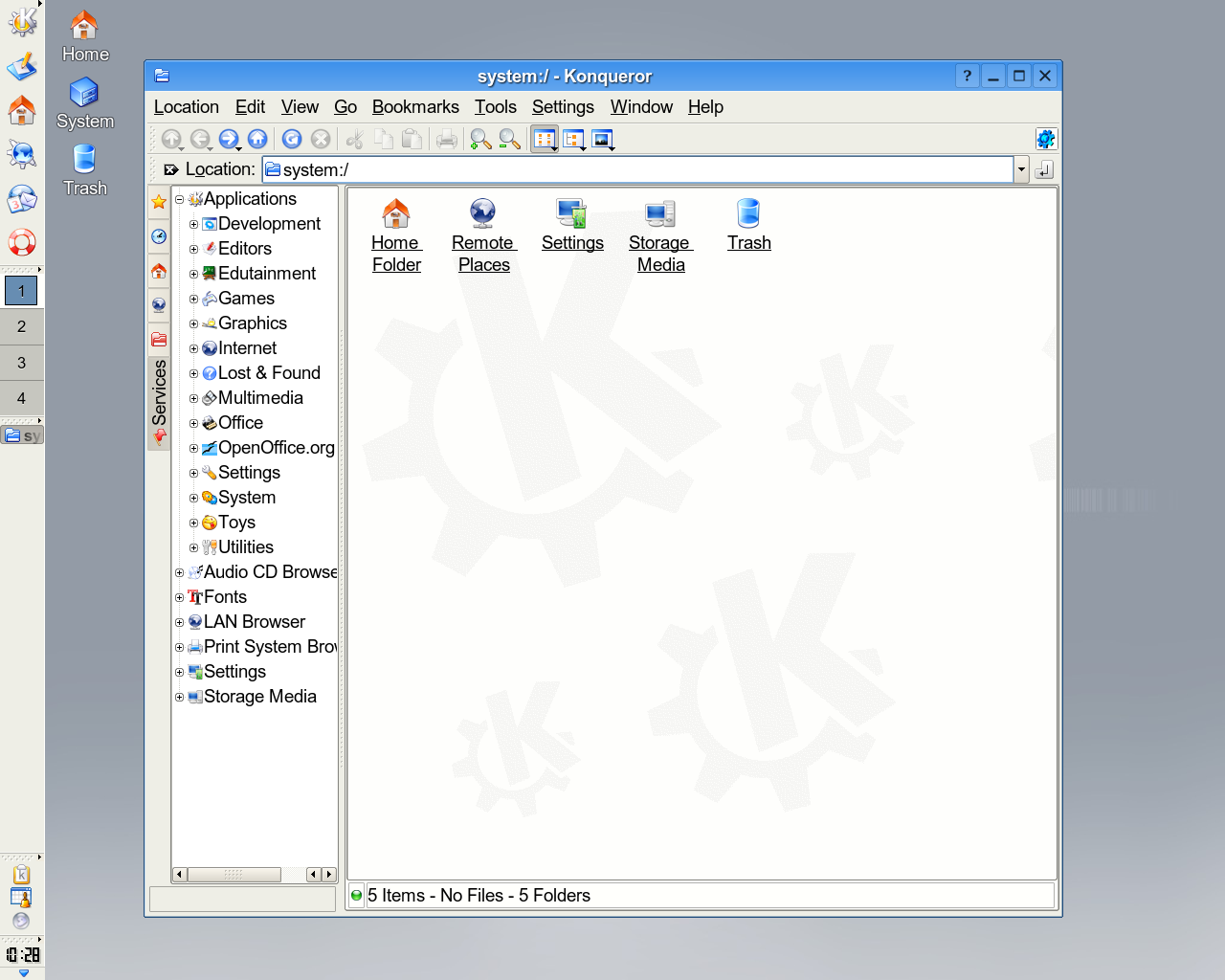
Task: Open the View menu
Action: (300, 107)
